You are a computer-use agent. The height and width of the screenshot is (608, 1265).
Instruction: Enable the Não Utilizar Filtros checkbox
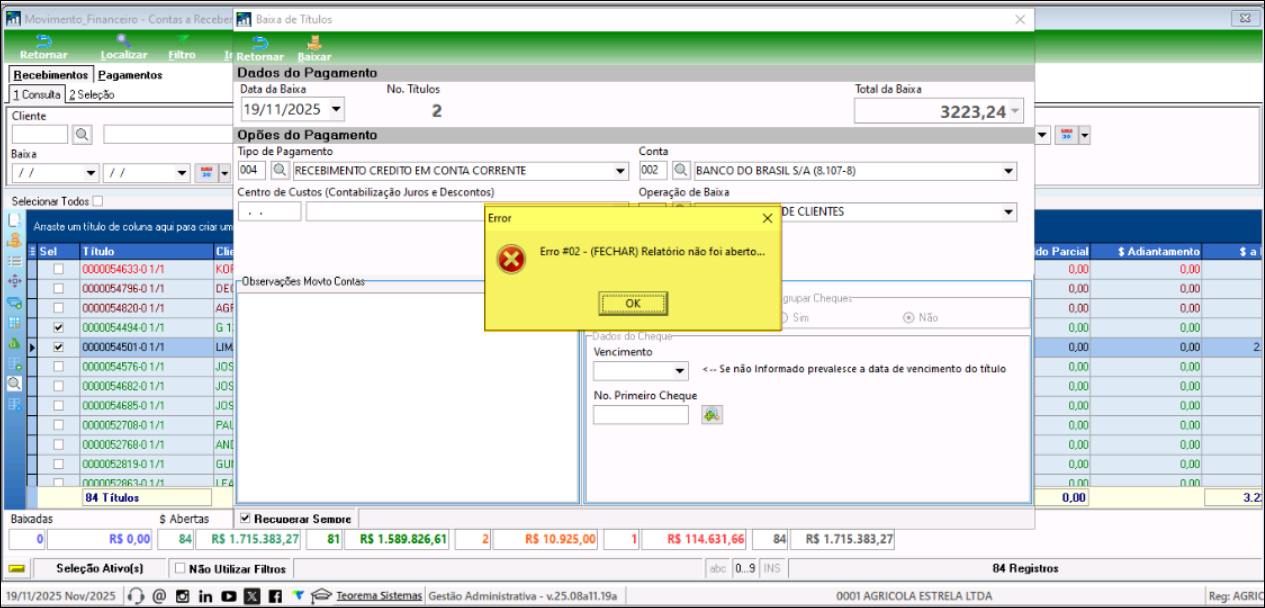[180, 568]
